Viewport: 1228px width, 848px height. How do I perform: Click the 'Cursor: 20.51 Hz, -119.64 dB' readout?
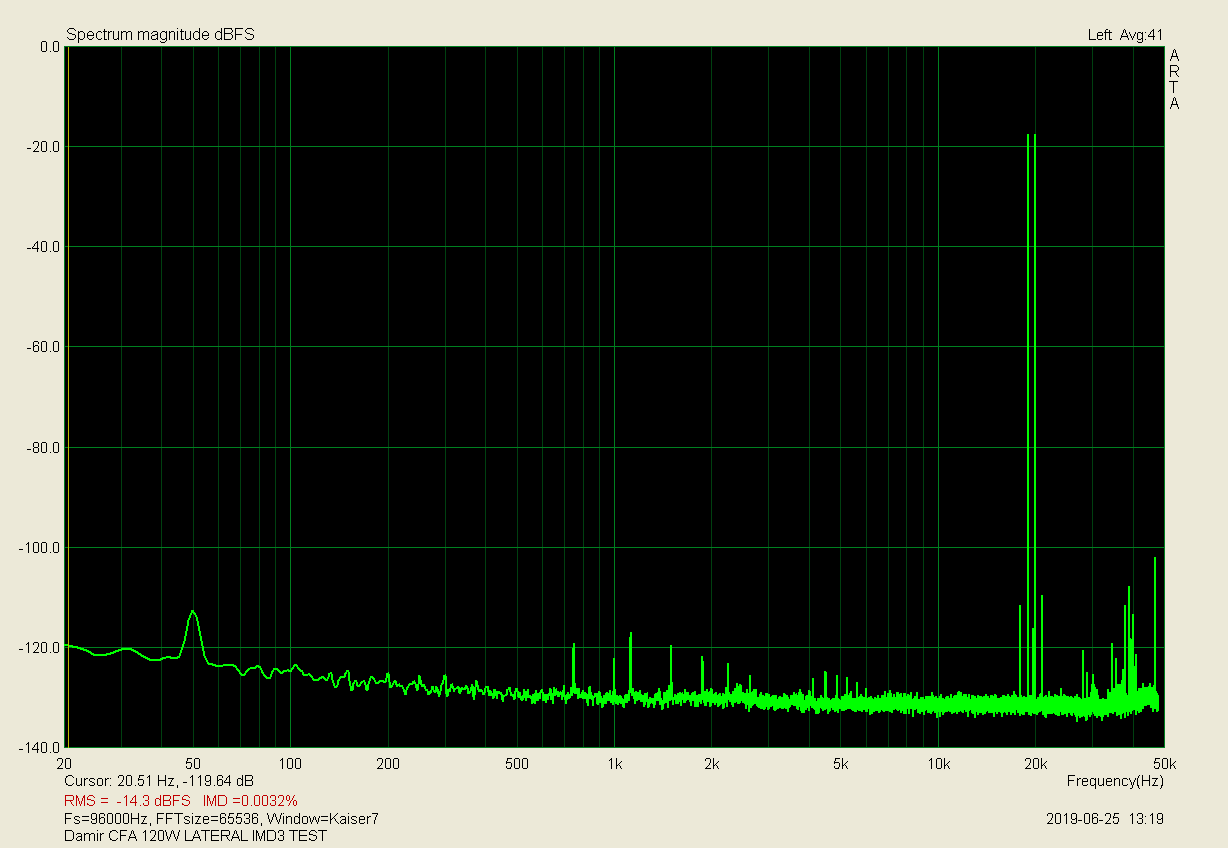pyautogui.click(x=159, y=780)
